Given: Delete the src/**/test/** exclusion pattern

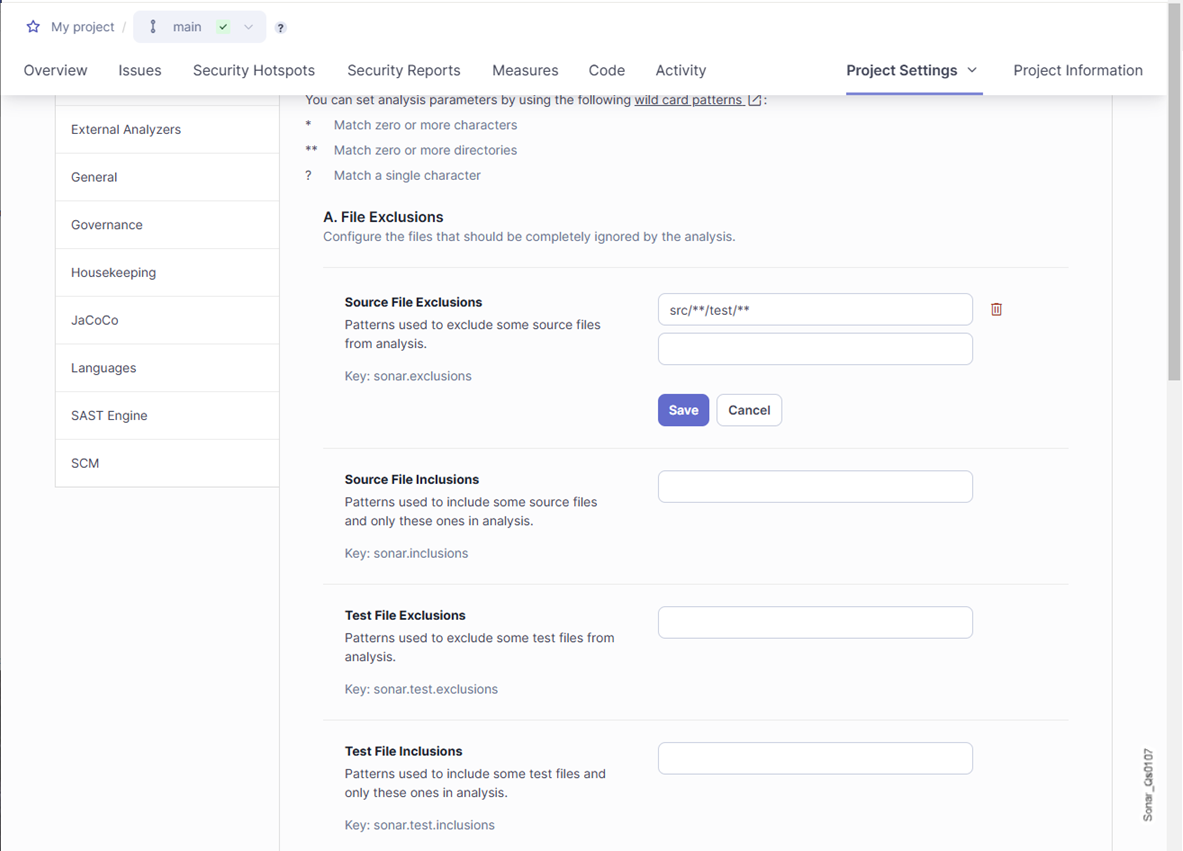Looking at the screenshot, I should pos(996,309).
